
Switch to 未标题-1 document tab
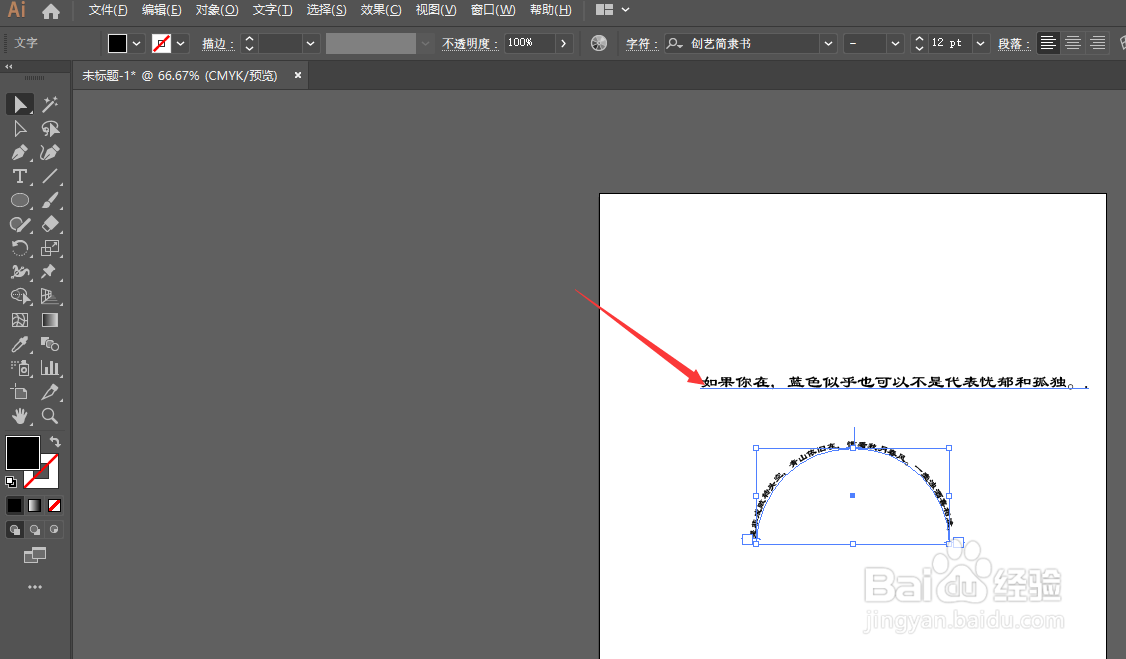click(180, 75)
